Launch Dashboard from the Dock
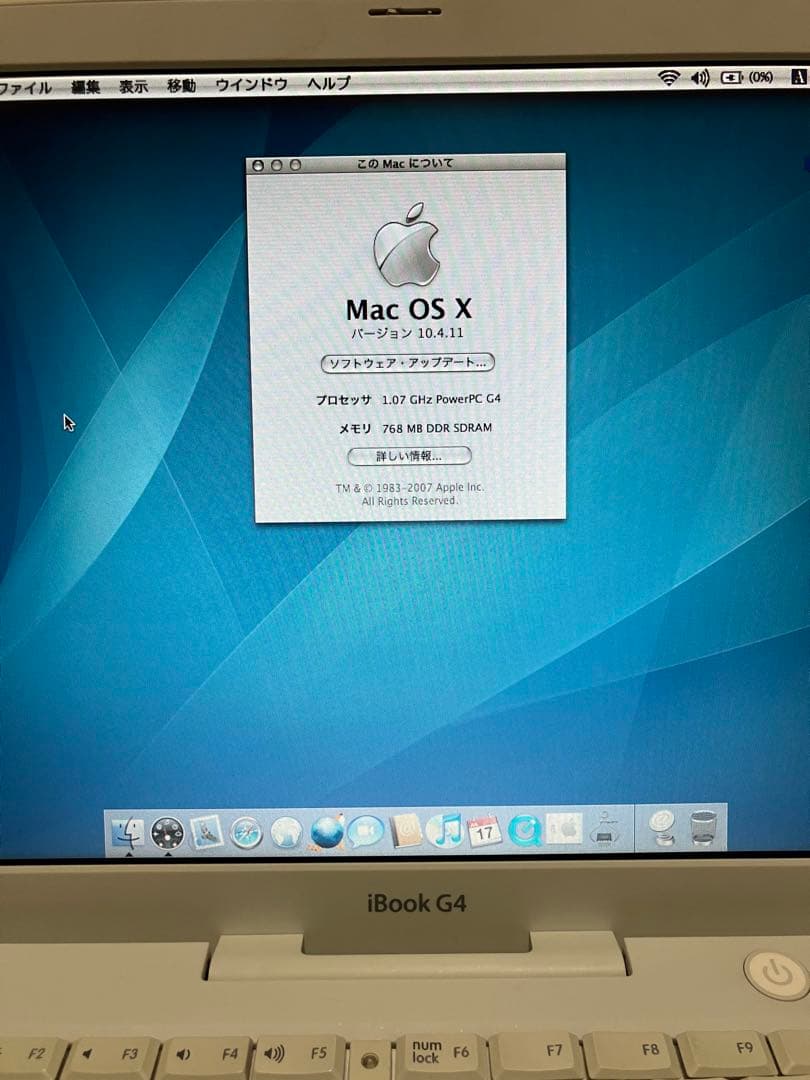 pos(167,833)
